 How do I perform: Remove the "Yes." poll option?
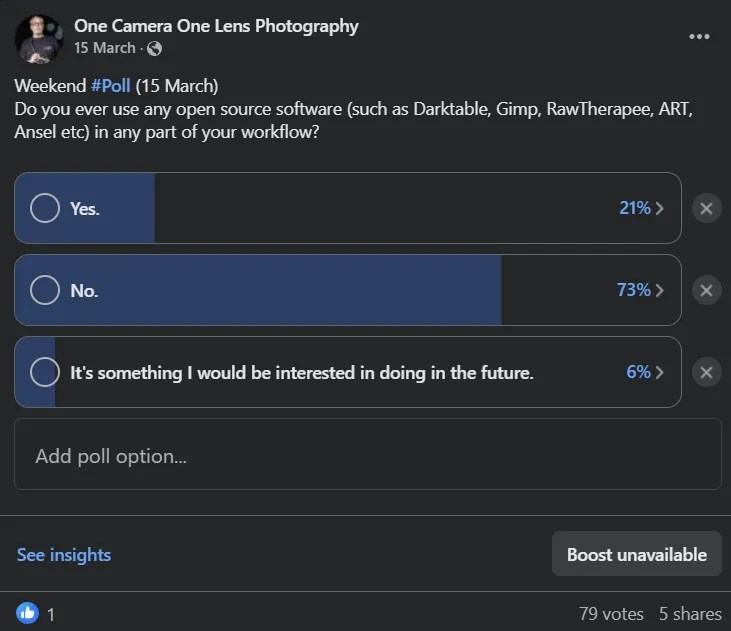pyautogui.click(x=706, y=208)
